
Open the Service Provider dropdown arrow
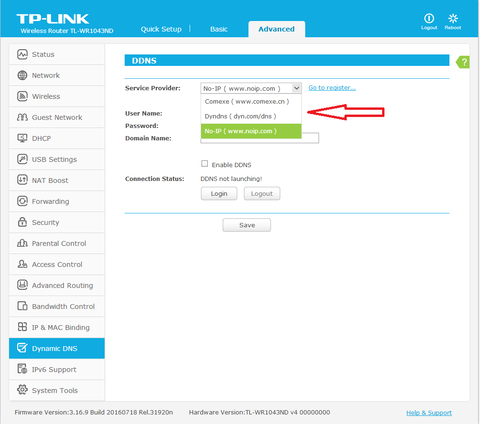coord(296,88)
